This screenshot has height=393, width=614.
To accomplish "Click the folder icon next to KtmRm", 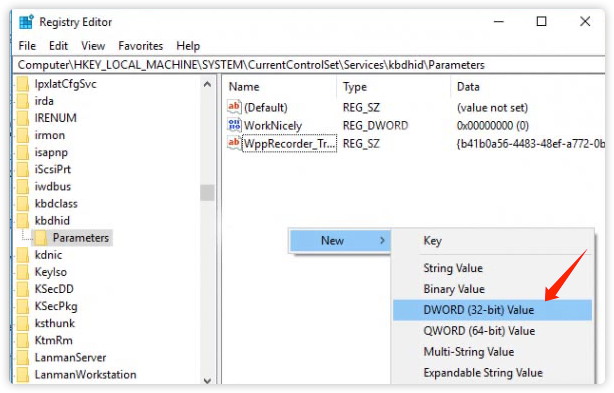I will [23, 341].
